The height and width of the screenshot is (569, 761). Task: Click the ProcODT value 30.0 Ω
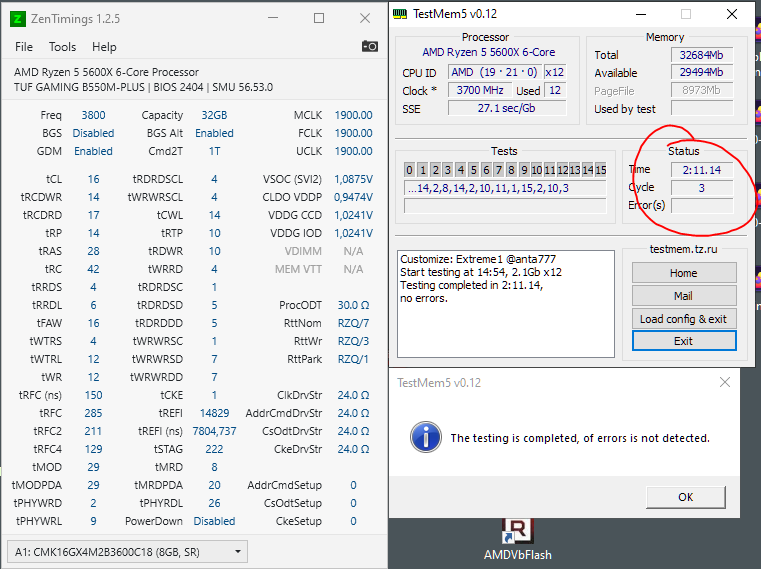[353, 305]
